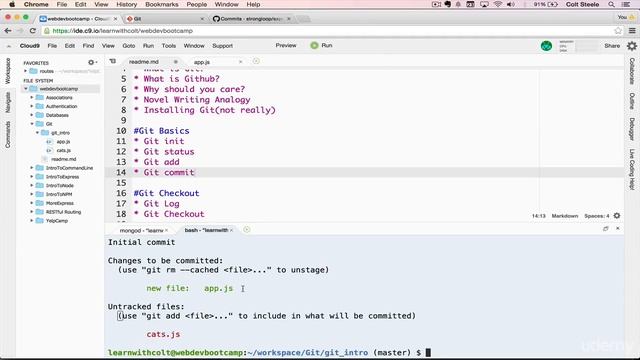This screenshot has width=640, height=360.
Task: Click the editor pane tab-list icon
Action: [113, 61]
